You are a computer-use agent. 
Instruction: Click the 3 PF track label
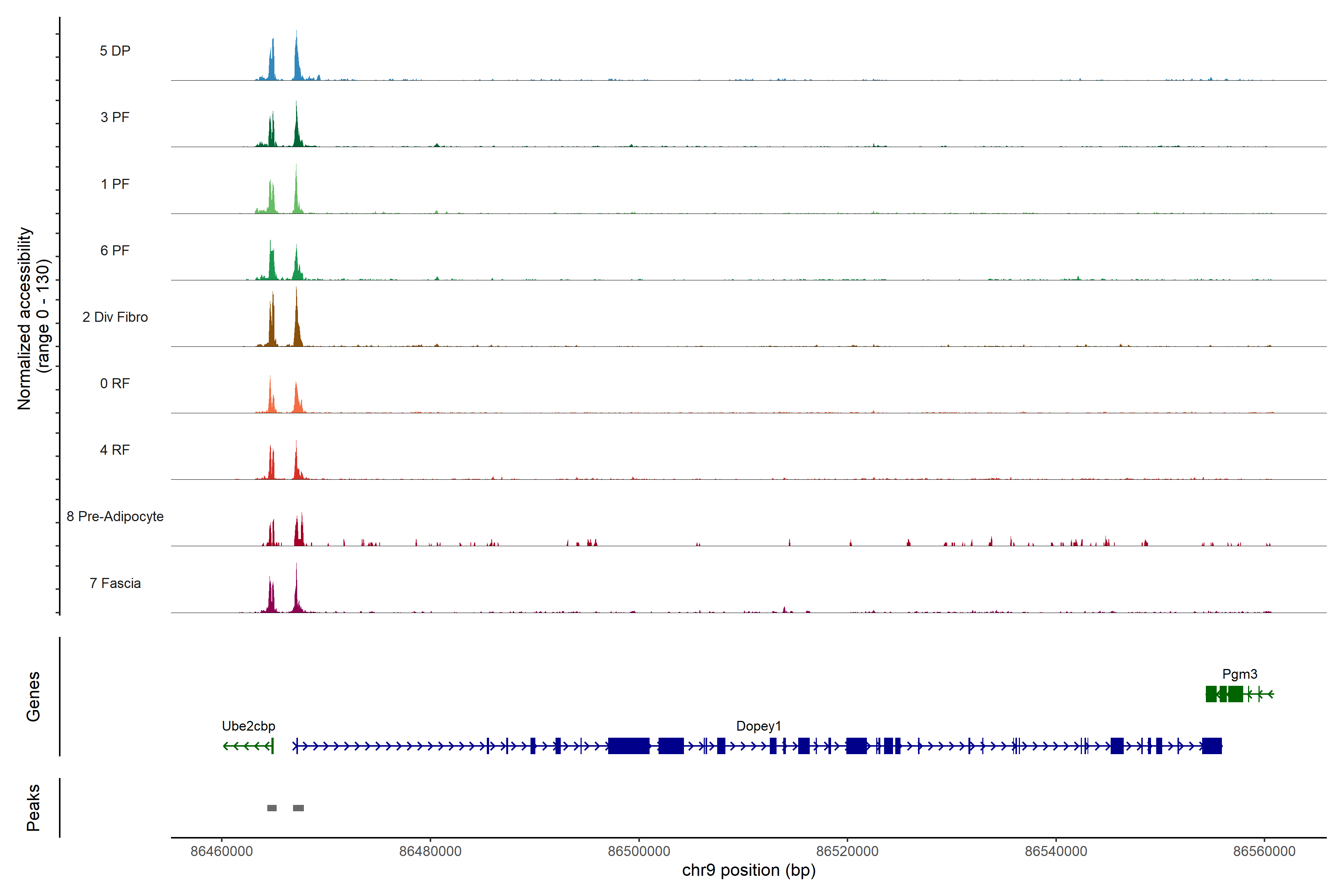115,117
